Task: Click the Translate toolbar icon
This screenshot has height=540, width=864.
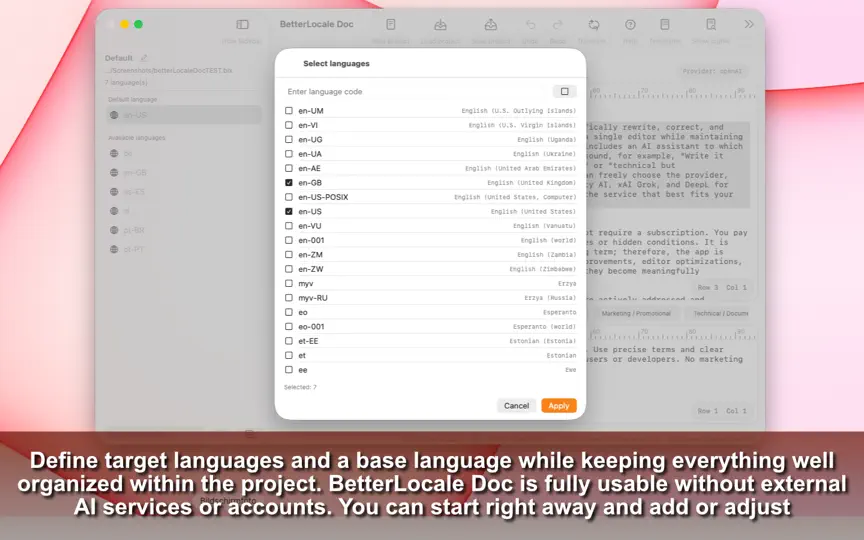Action: click(x=593, y=24)
